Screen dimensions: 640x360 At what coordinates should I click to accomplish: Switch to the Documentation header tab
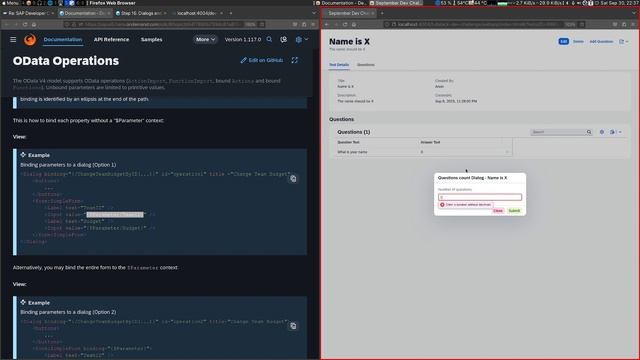tap(63, 40)
